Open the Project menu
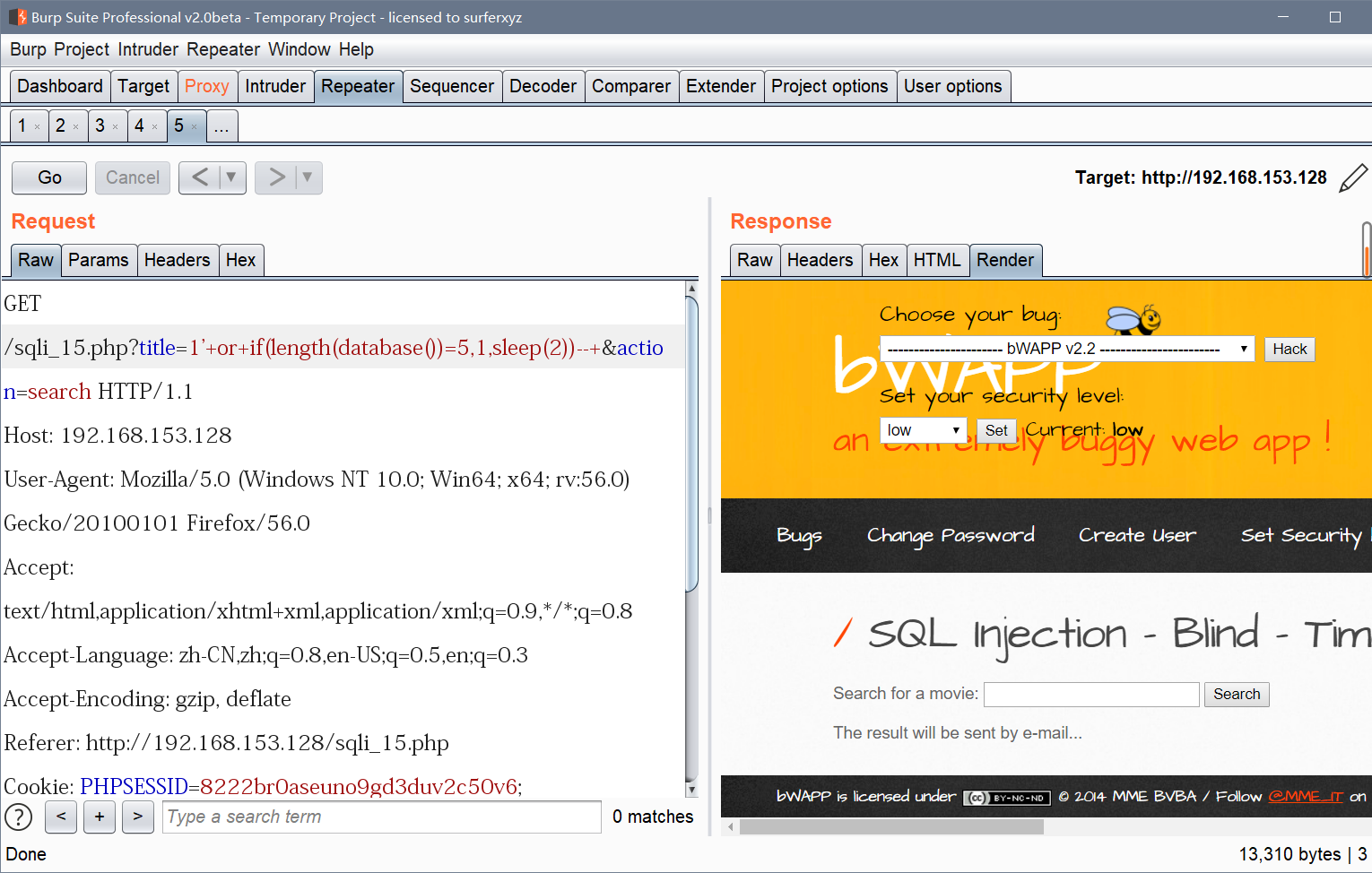 point(82,49)
